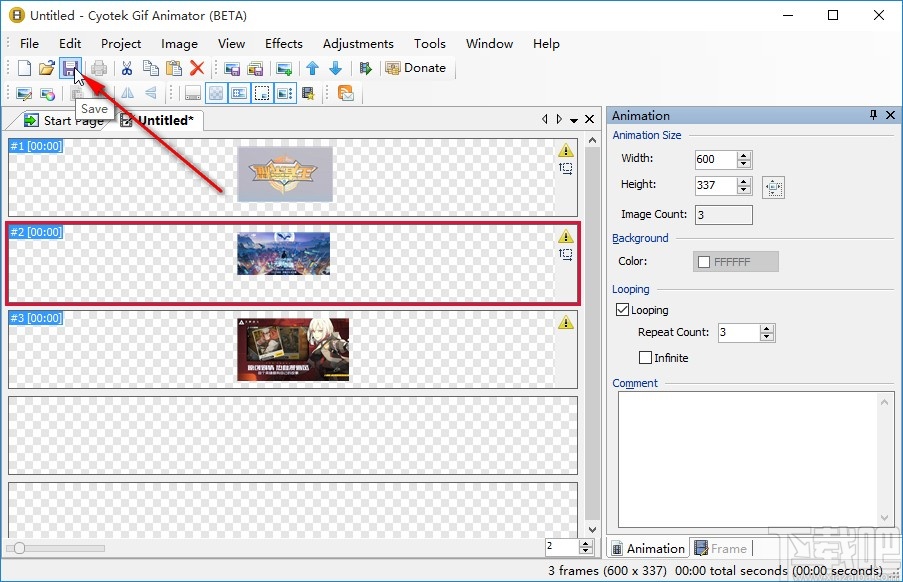Move frame up with blue arrow

(x=313, y=68)
